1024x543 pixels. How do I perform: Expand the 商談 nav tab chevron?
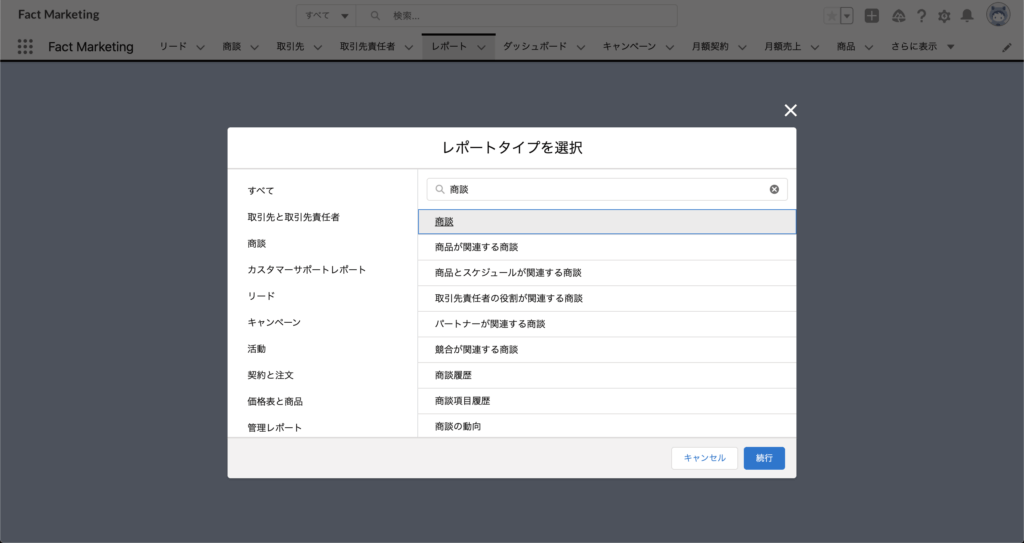[x=255, y=47]
